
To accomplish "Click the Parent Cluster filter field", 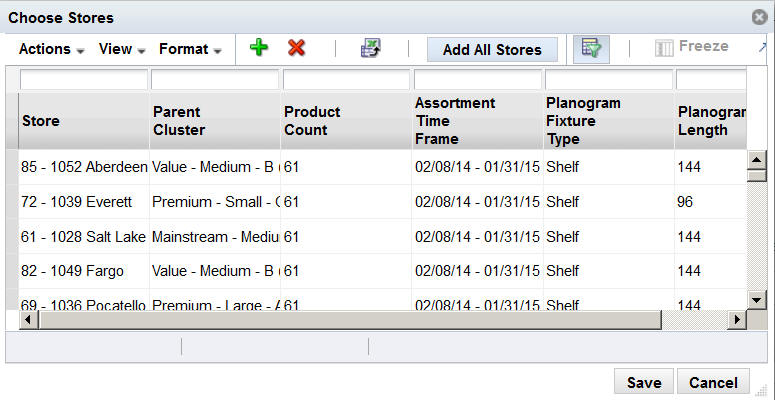I will coord(214,79).
